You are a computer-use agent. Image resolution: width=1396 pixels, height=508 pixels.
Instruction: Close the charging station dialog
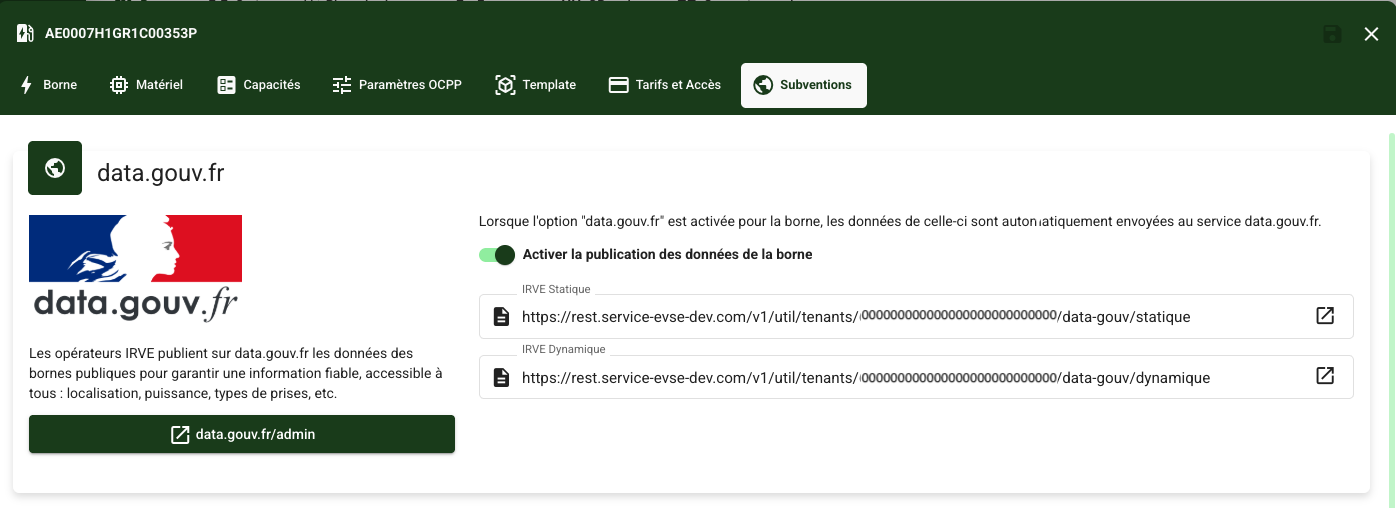pyautogui.click(x=1371, y=34)
